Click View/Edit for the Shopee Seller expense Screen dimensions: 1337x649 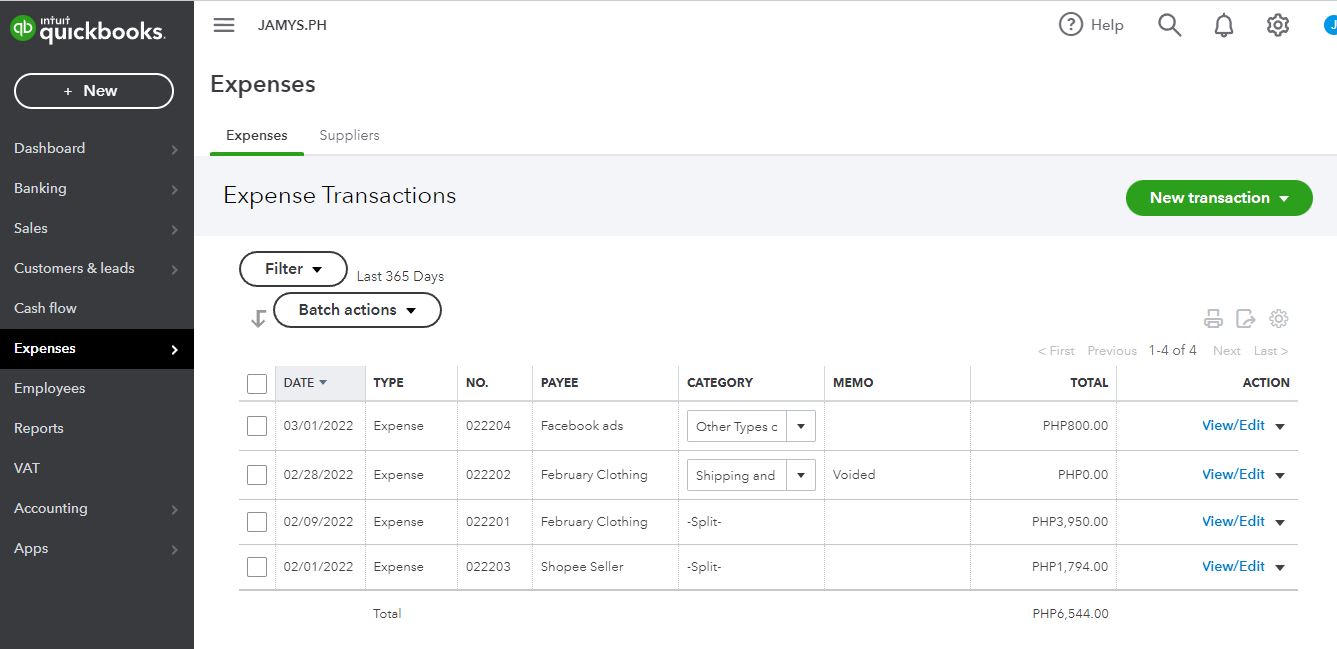(x=1233, y=566)
